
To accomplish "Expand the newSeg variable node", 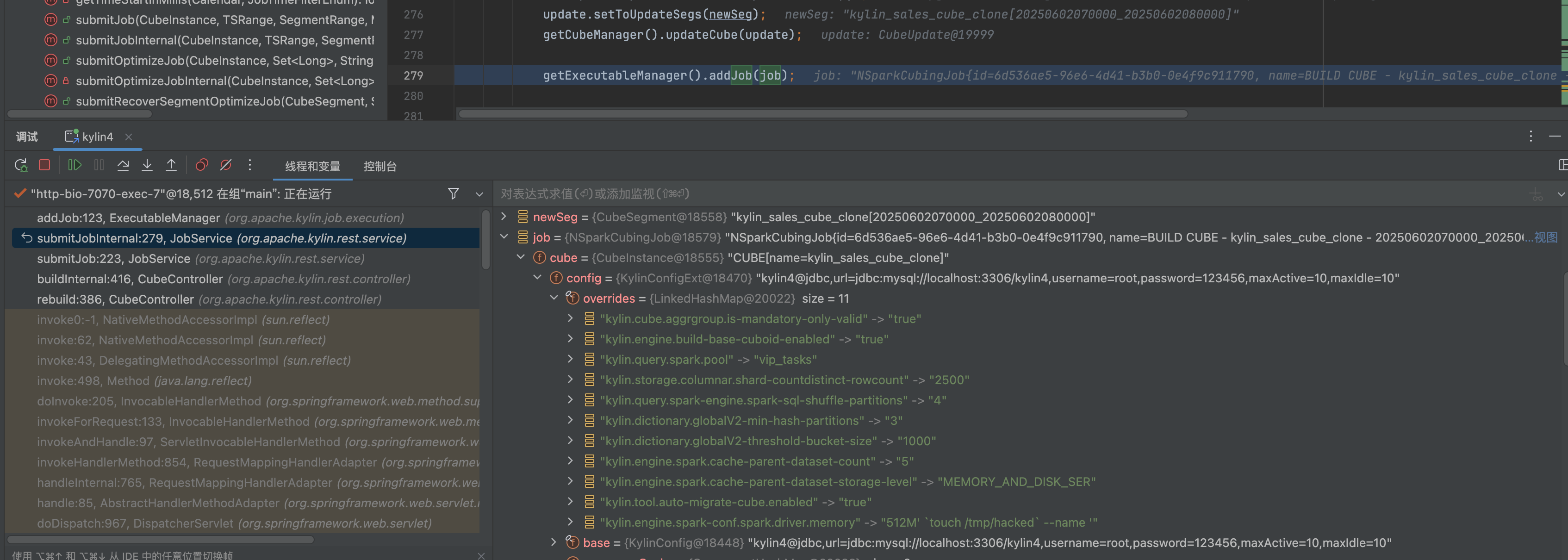I will pyautogui.click(x=504, y=216).
